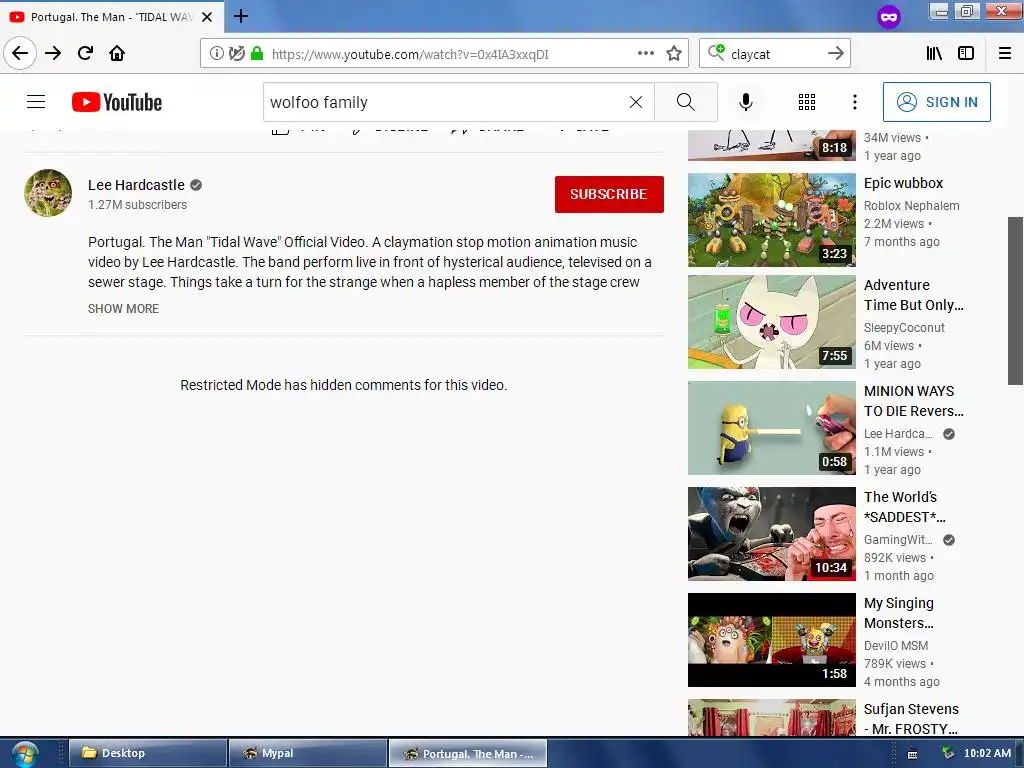Open My Singing Monsters thumbnail

point(771,640)
